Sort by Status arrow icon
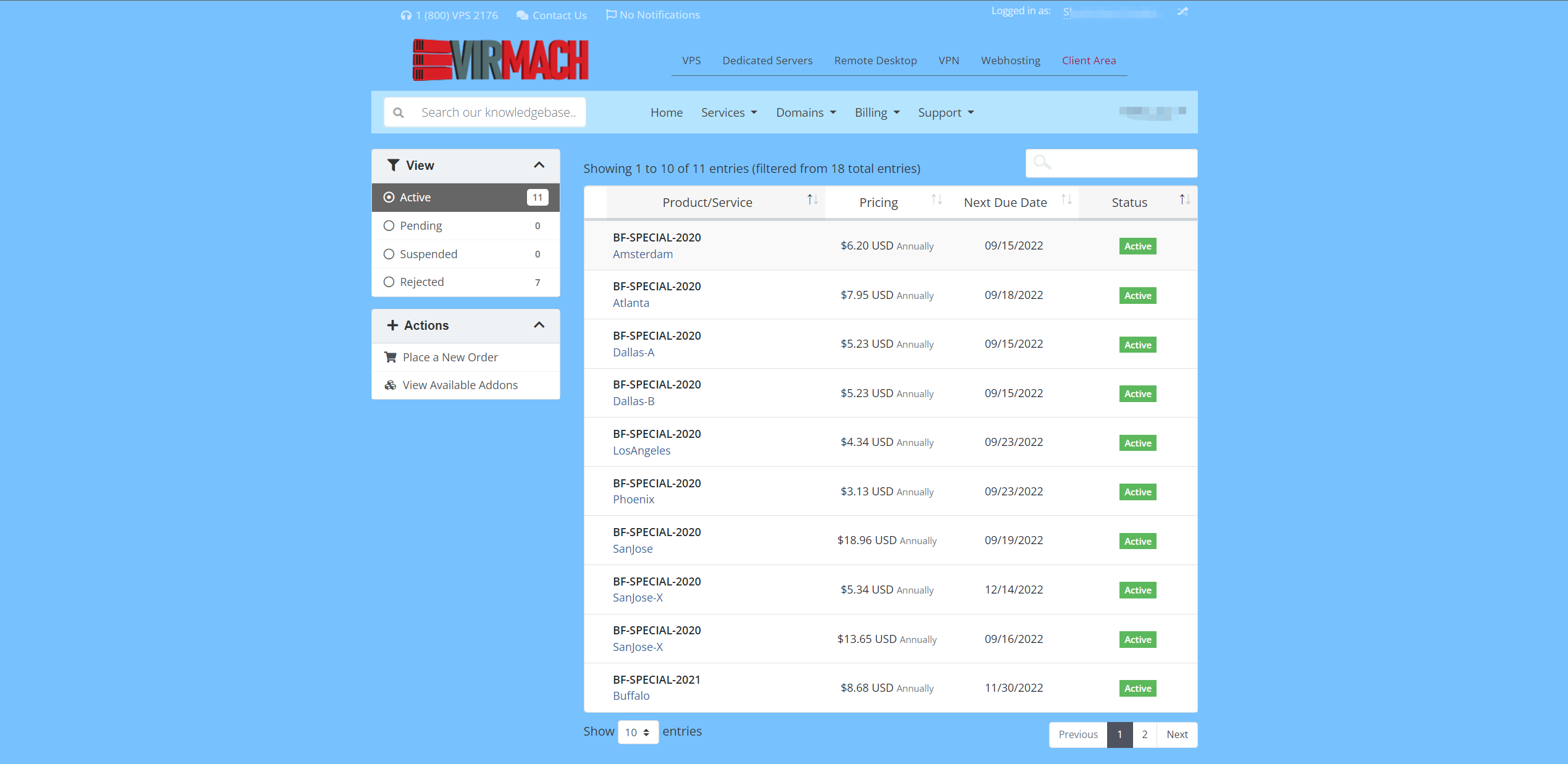 coord(1184,199)
